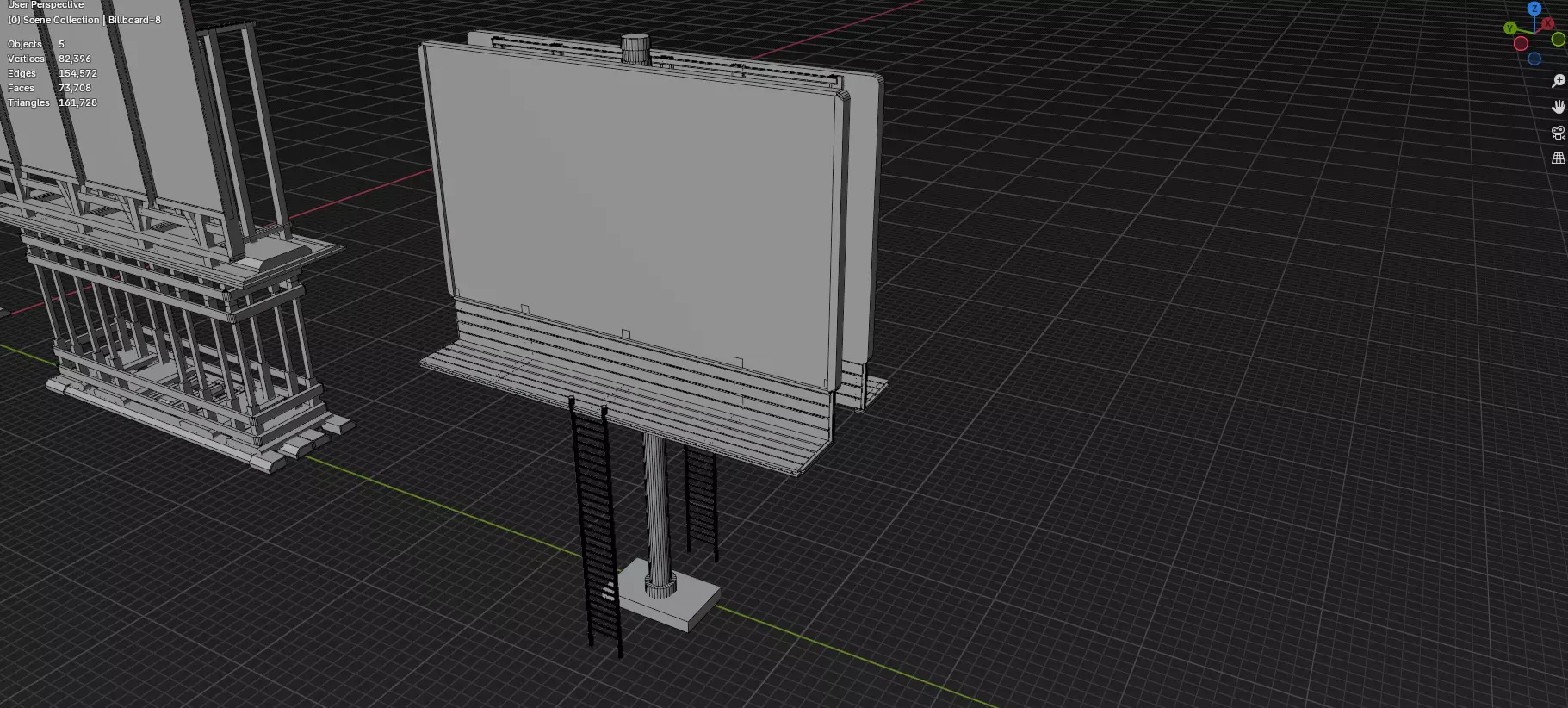
Task: Click the Triangles '161,728' statistic
Action: pos(77,102)
